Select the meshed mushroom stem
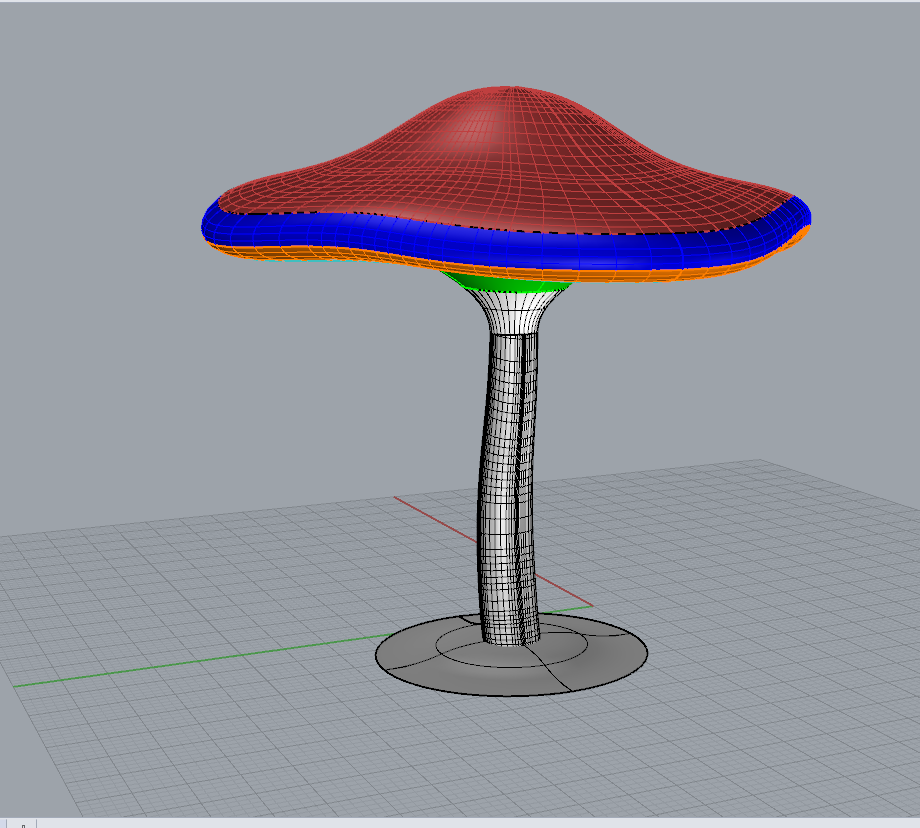 point(509,487)
